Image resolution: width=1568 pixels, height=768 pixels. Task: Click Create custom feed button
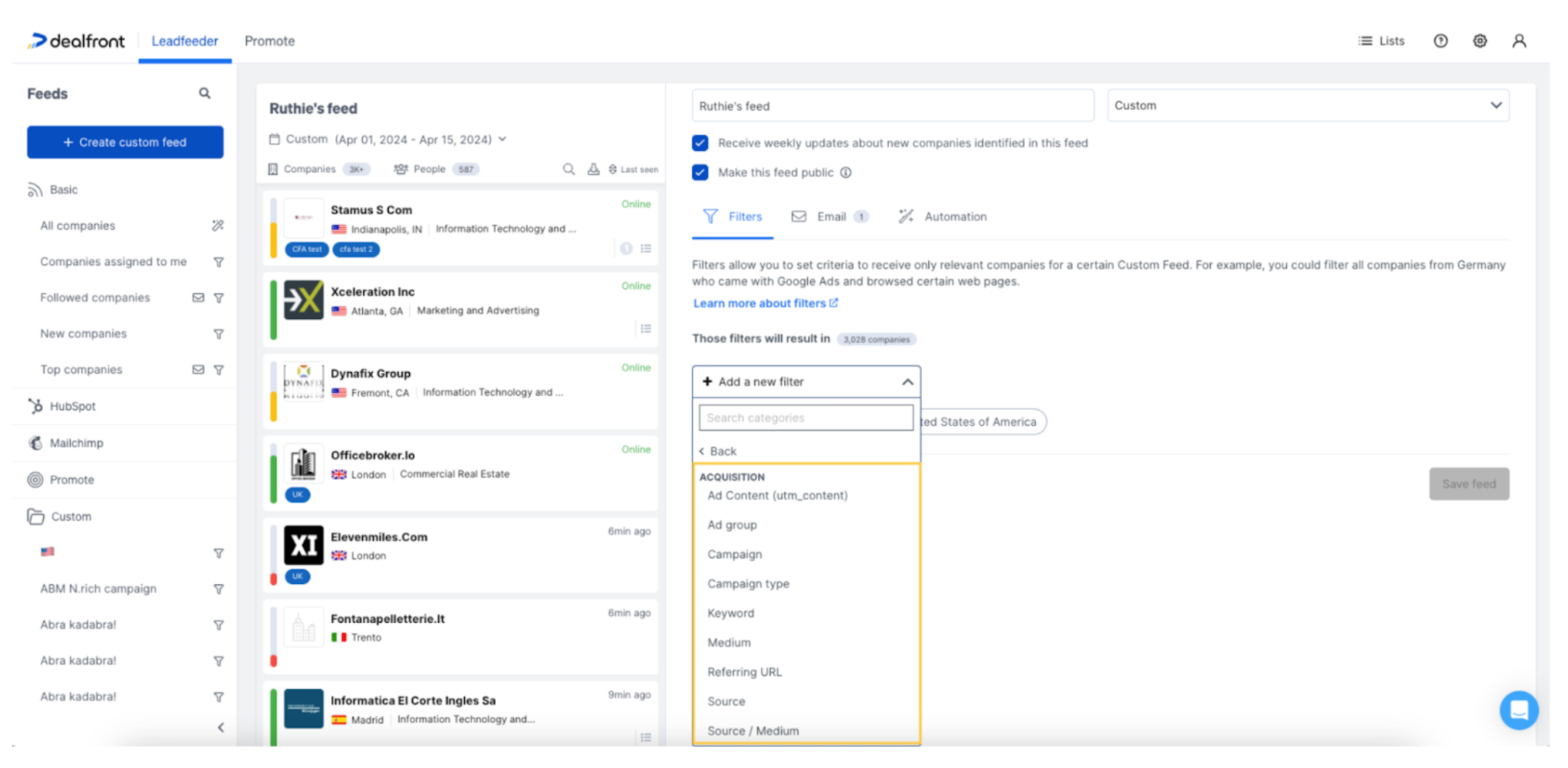click(x=125, y=142)
